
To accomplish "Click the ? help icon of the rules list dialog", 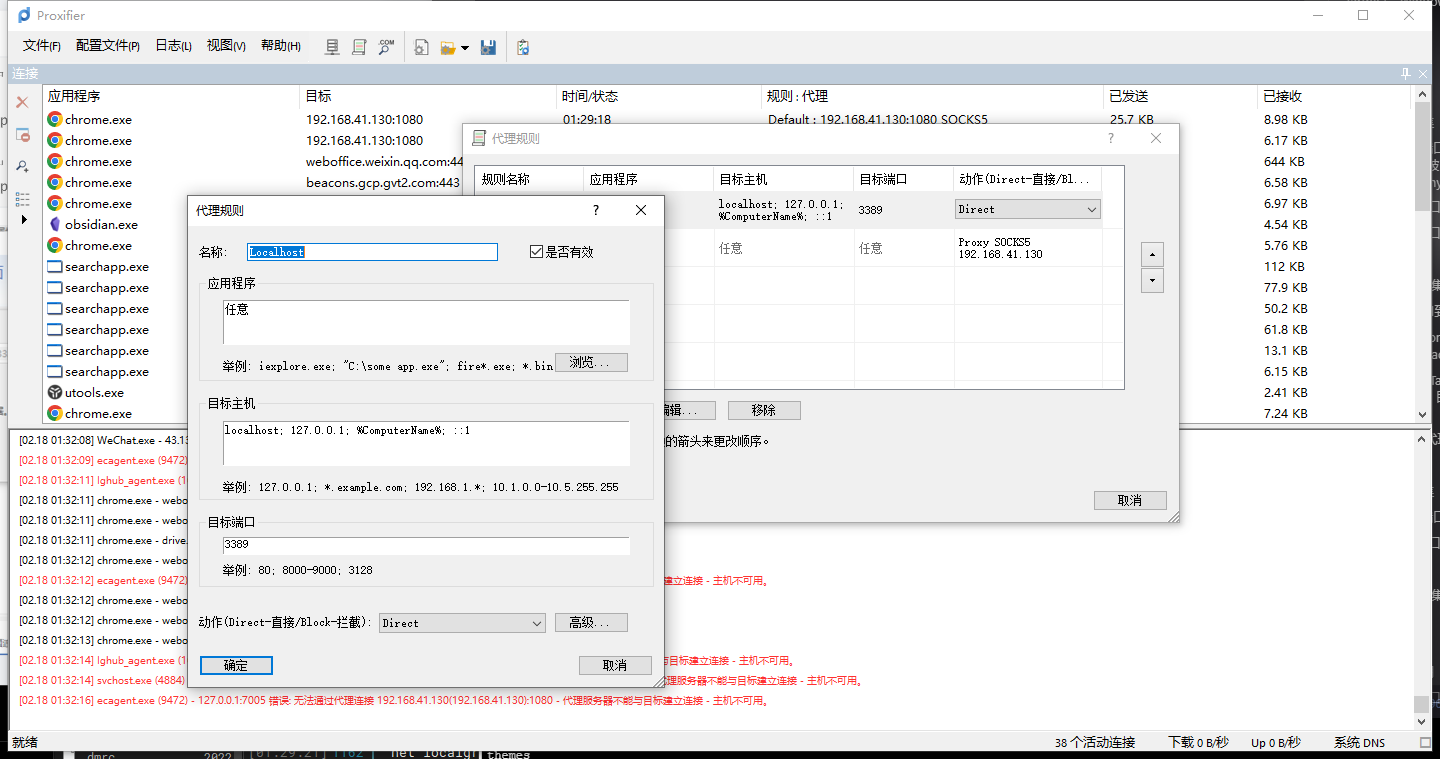I will [x=1111, y=138].
